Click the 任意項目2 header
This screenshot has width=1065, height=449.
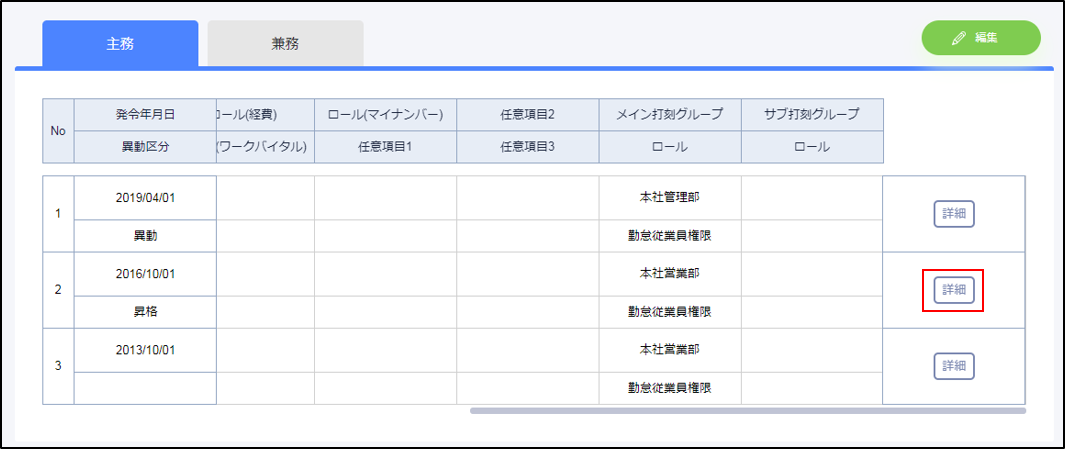(x=528, y=115)
